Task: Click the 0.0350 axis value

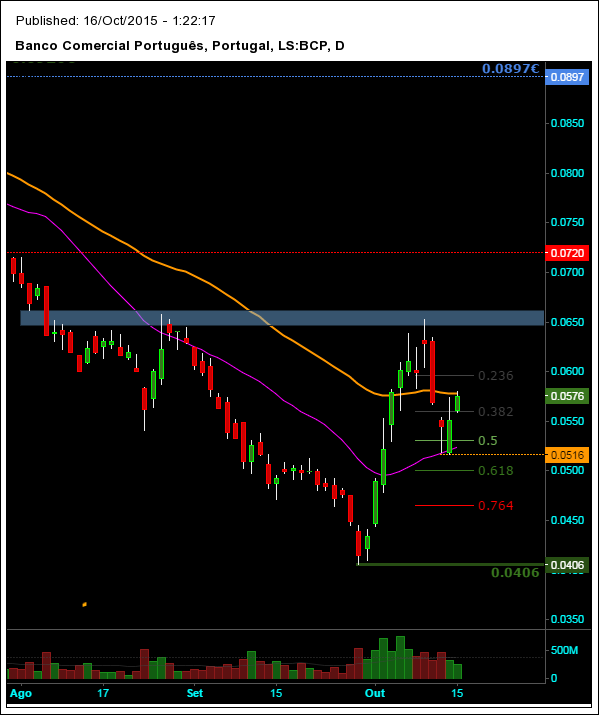Action: pyautogui.click(x=567, y=619)
